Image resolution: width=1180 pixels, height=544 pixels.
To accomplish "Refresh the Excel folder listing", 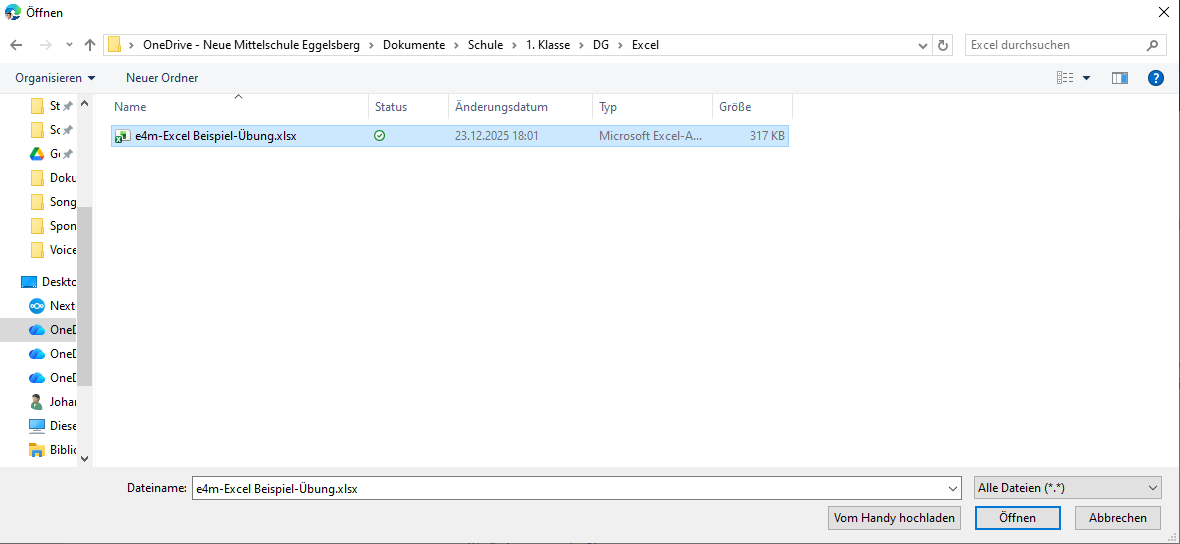I will click(x=943, y=45).
